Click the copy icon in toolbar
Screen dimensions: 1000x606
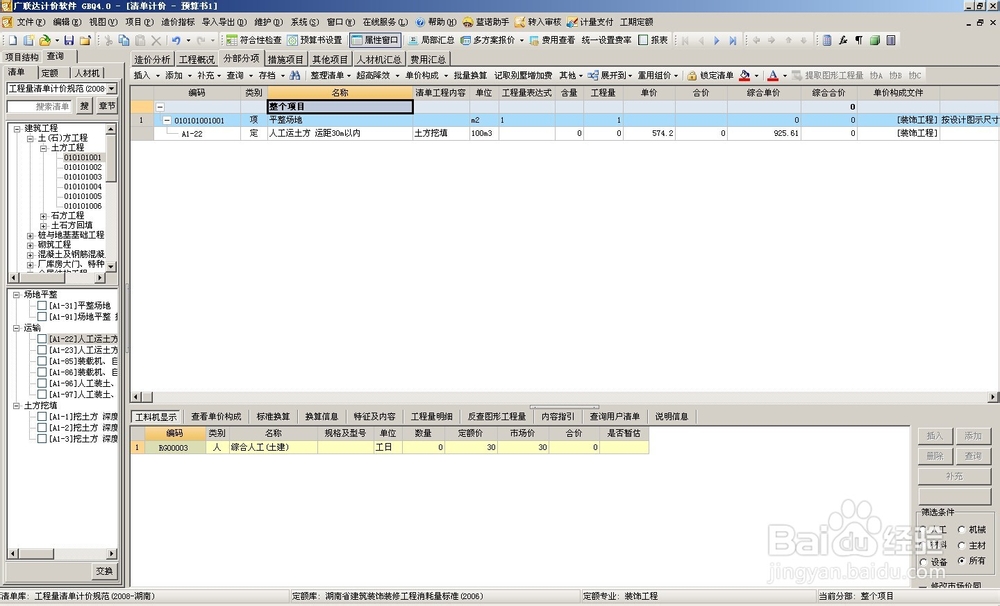[124, 40]
